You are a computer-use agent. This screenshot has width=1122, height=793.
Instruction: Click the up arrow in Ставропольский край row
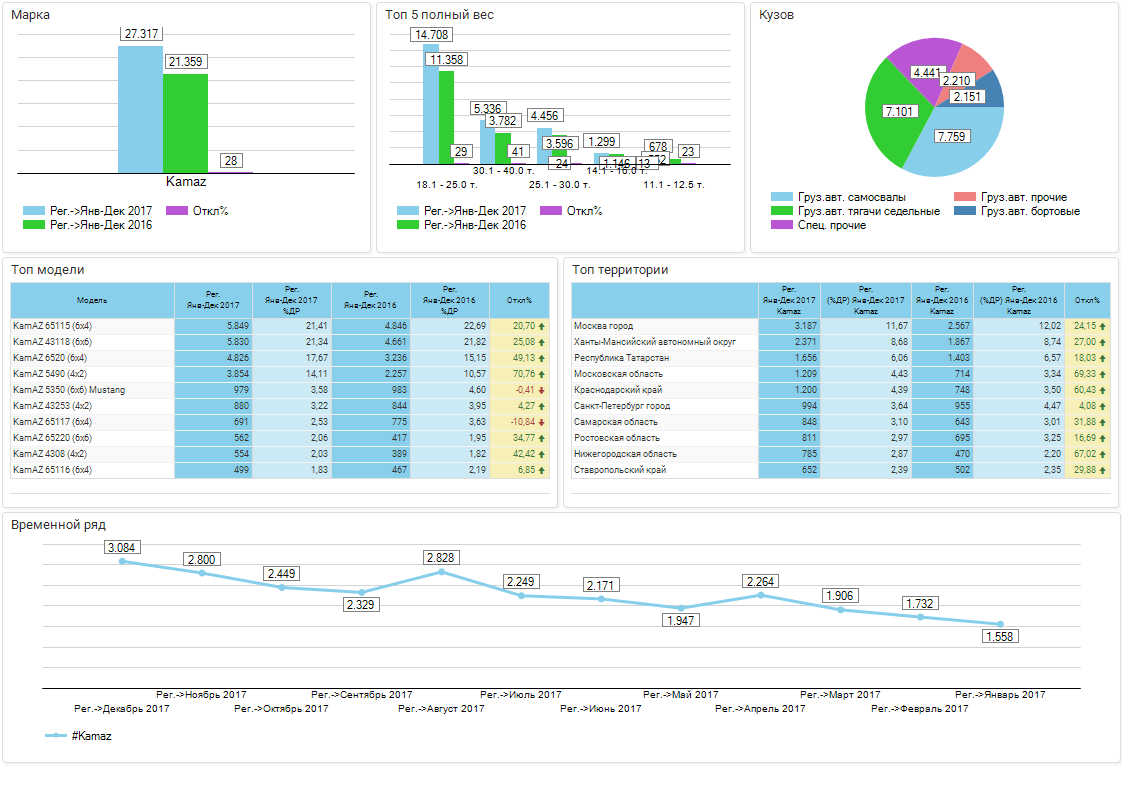(1103, 470)
